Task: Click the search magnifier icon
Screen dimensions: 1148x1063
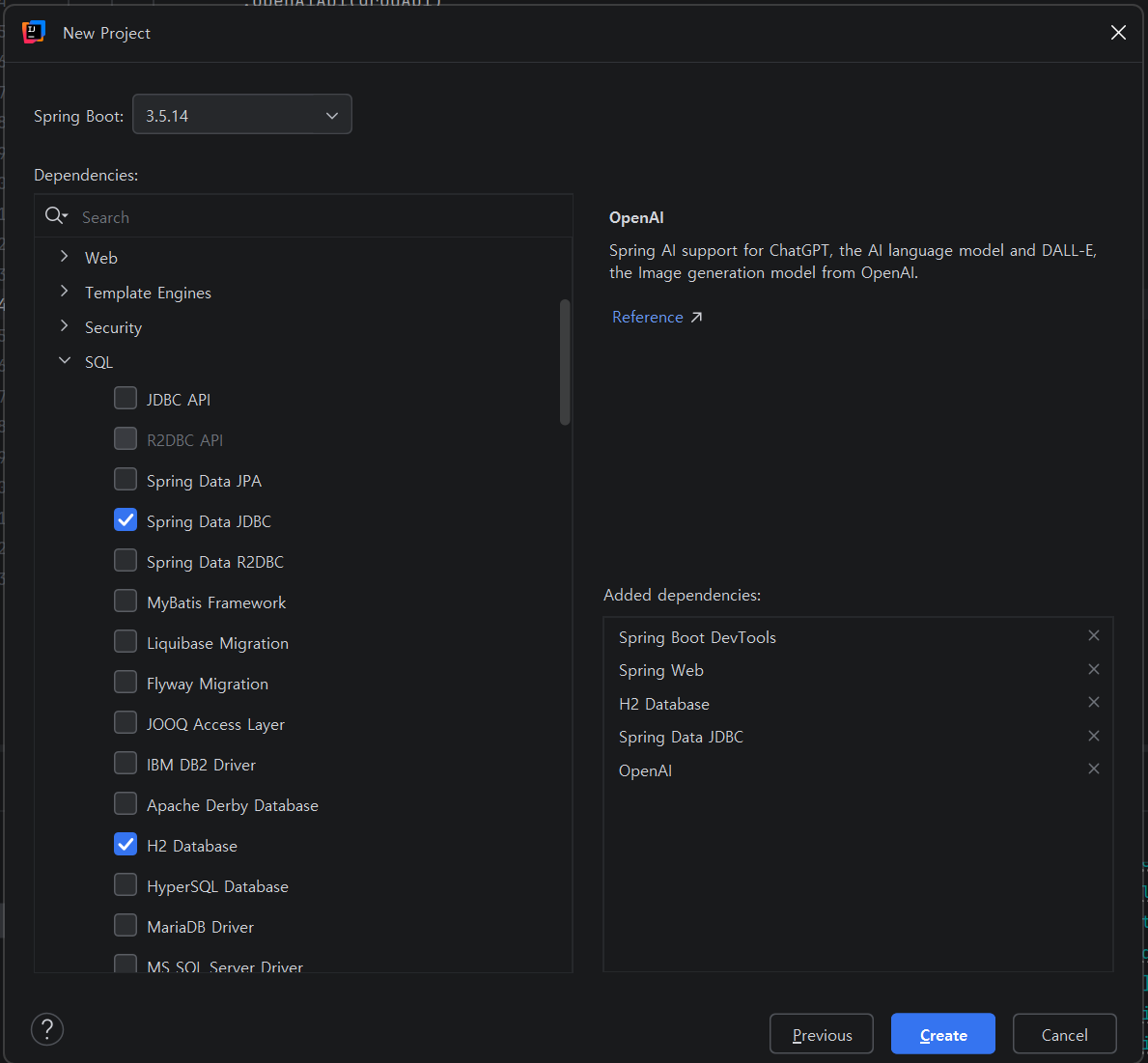Action: tap(56, 216)
